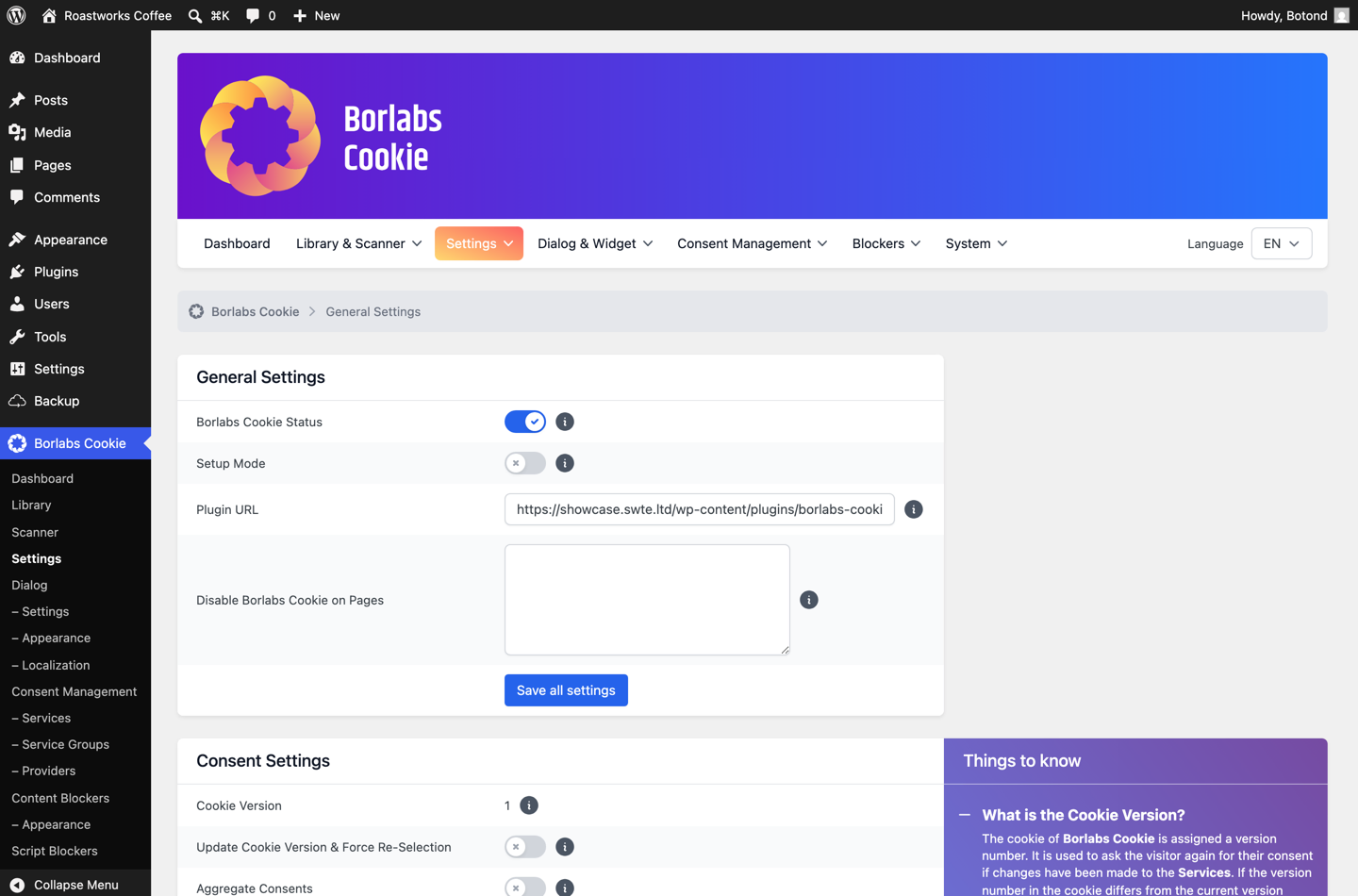Open the orange Settings dropdown tab
The image size is (1358, 896).
pyautogui.click(x=479, y=243)
